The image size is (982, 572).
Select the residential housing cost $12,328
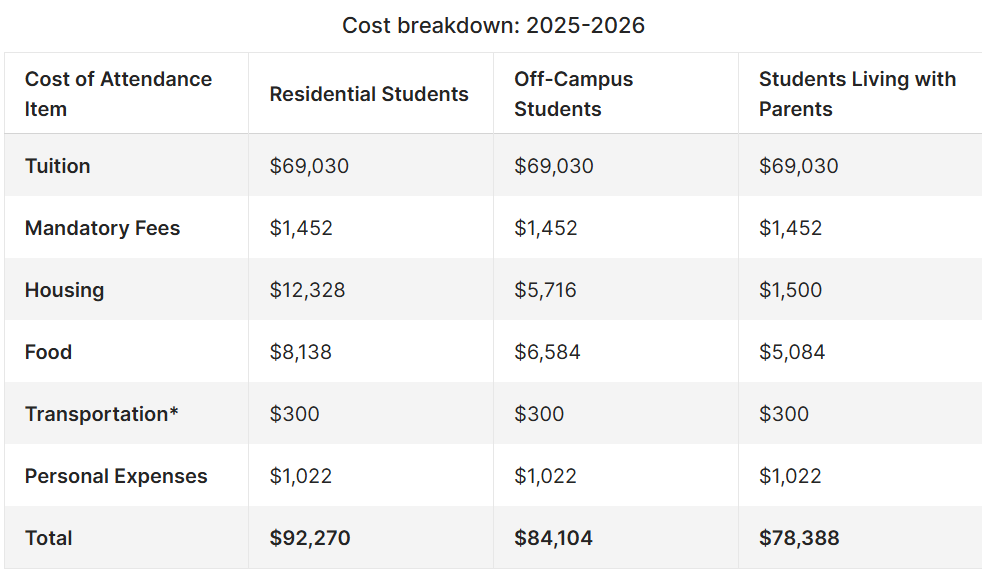coord(307,290)
